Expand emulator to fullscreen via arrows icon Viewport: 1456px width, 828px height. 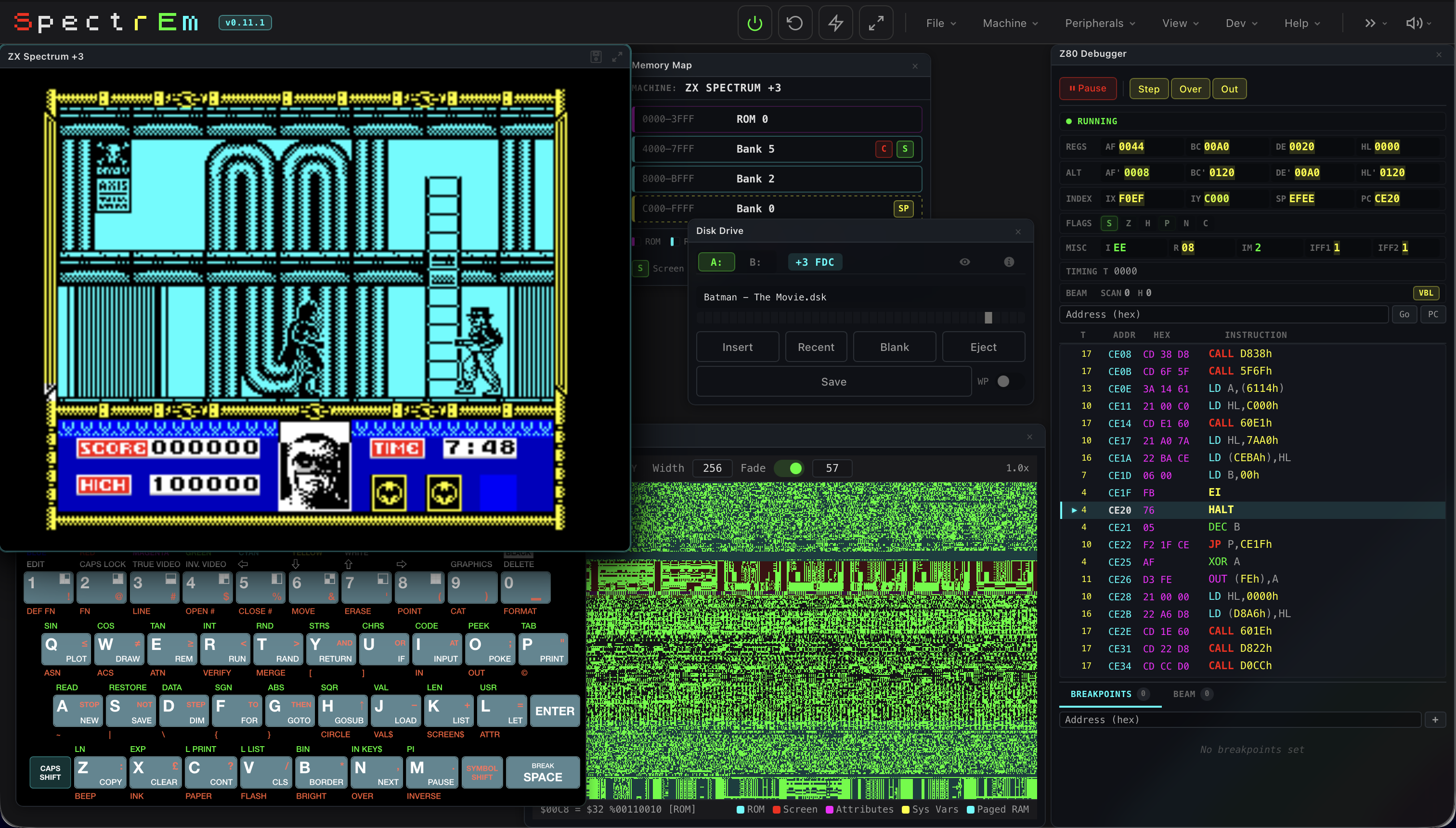coord(875,23)
